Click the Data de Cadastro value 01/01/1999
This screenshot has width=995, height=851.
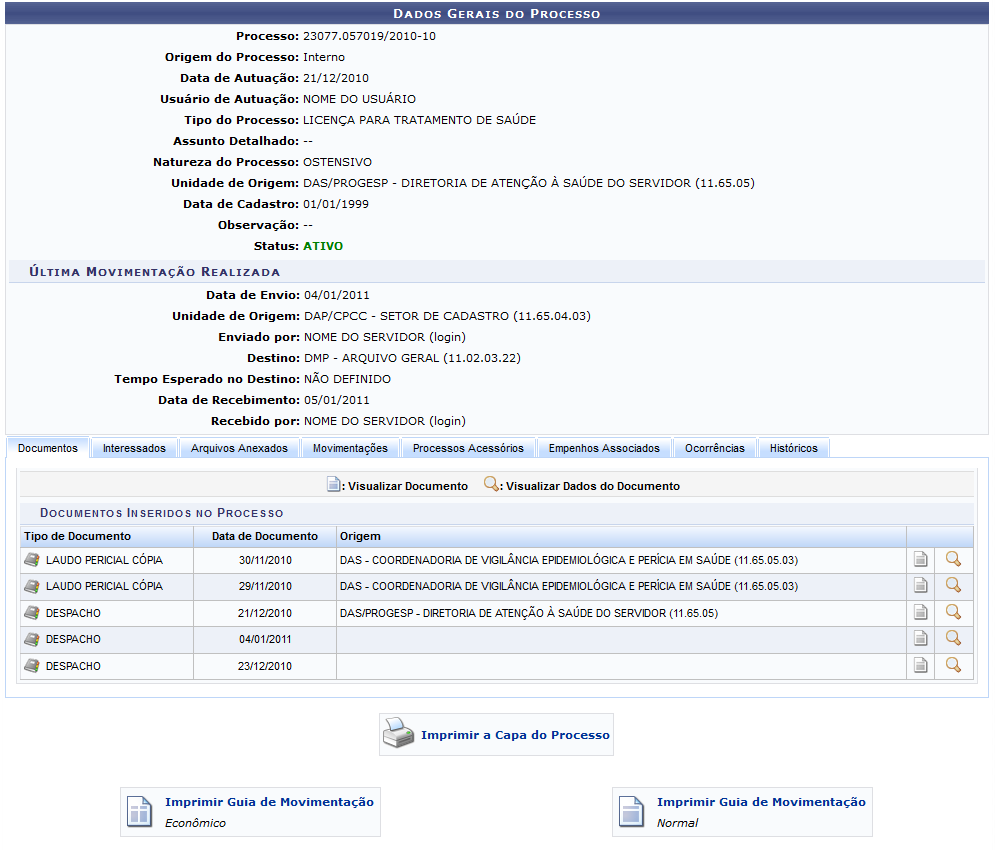click(x=336, y=204)
